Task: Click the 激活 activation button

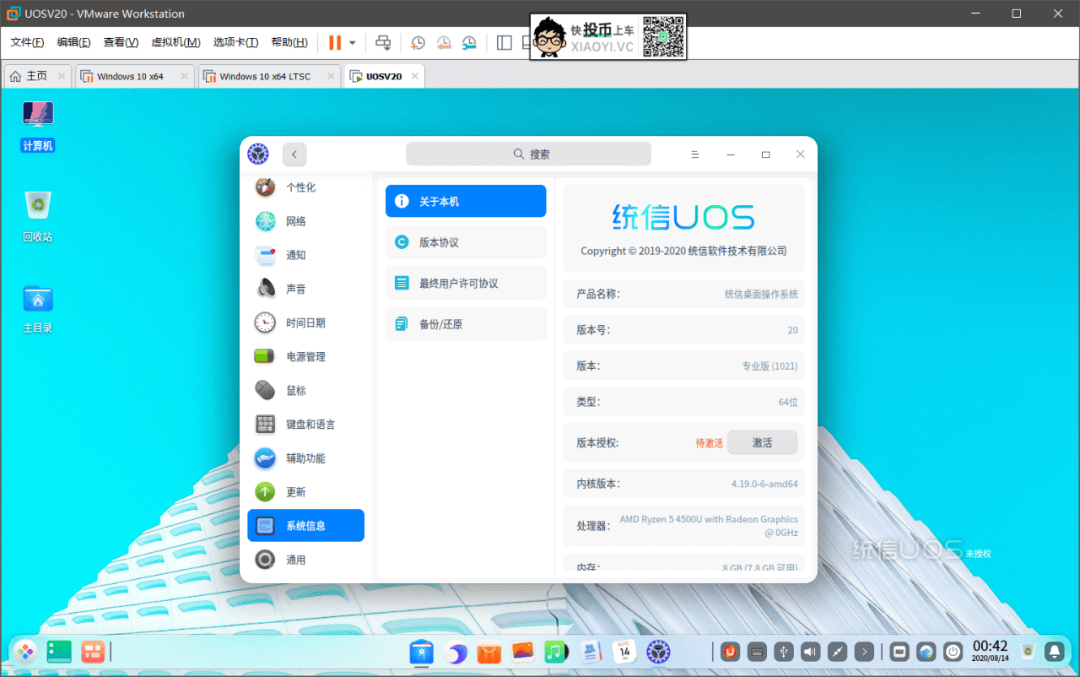Action: 762,442
